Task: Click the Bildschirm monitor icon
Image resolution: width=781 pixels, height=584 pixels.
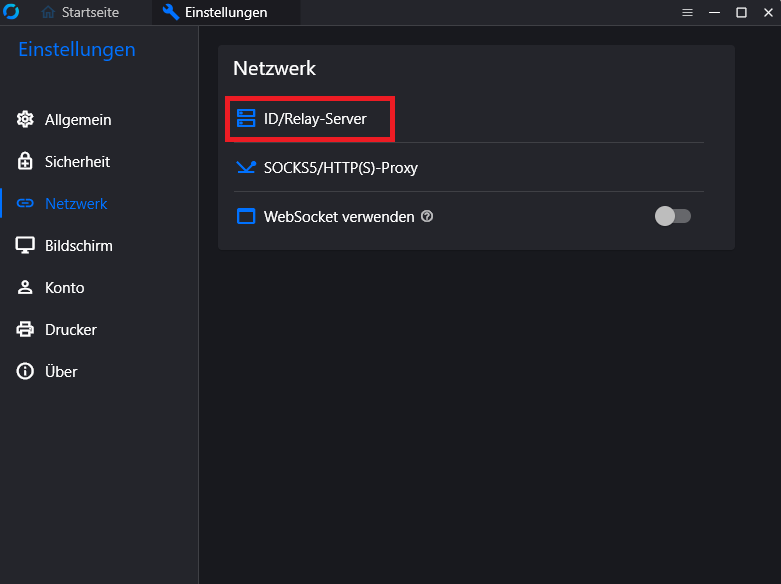Action: pos(25,245)
